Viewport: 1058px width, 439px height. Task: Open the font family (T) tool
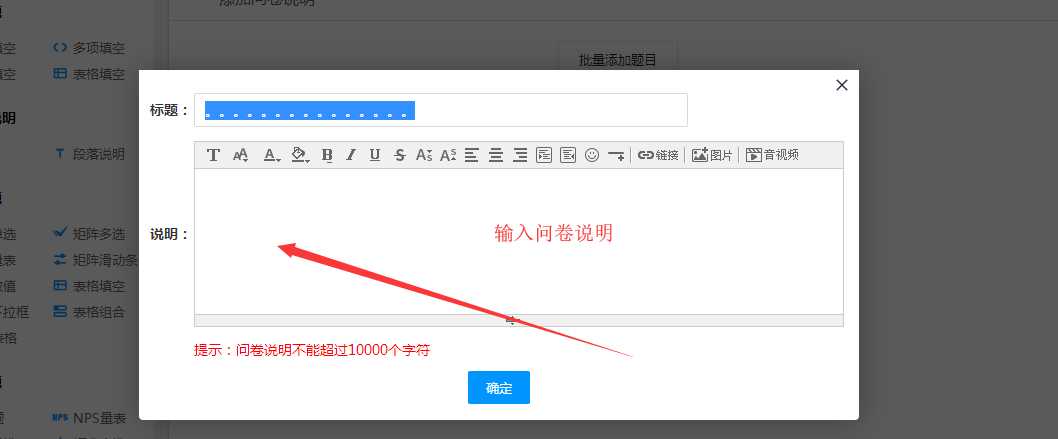pos(213,155)
